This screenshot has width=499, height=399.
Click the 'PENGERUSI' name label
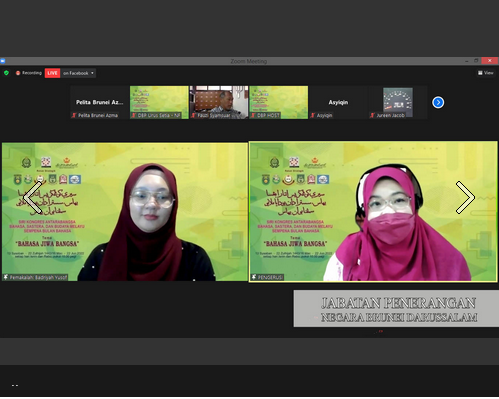[x=270, y=277]
